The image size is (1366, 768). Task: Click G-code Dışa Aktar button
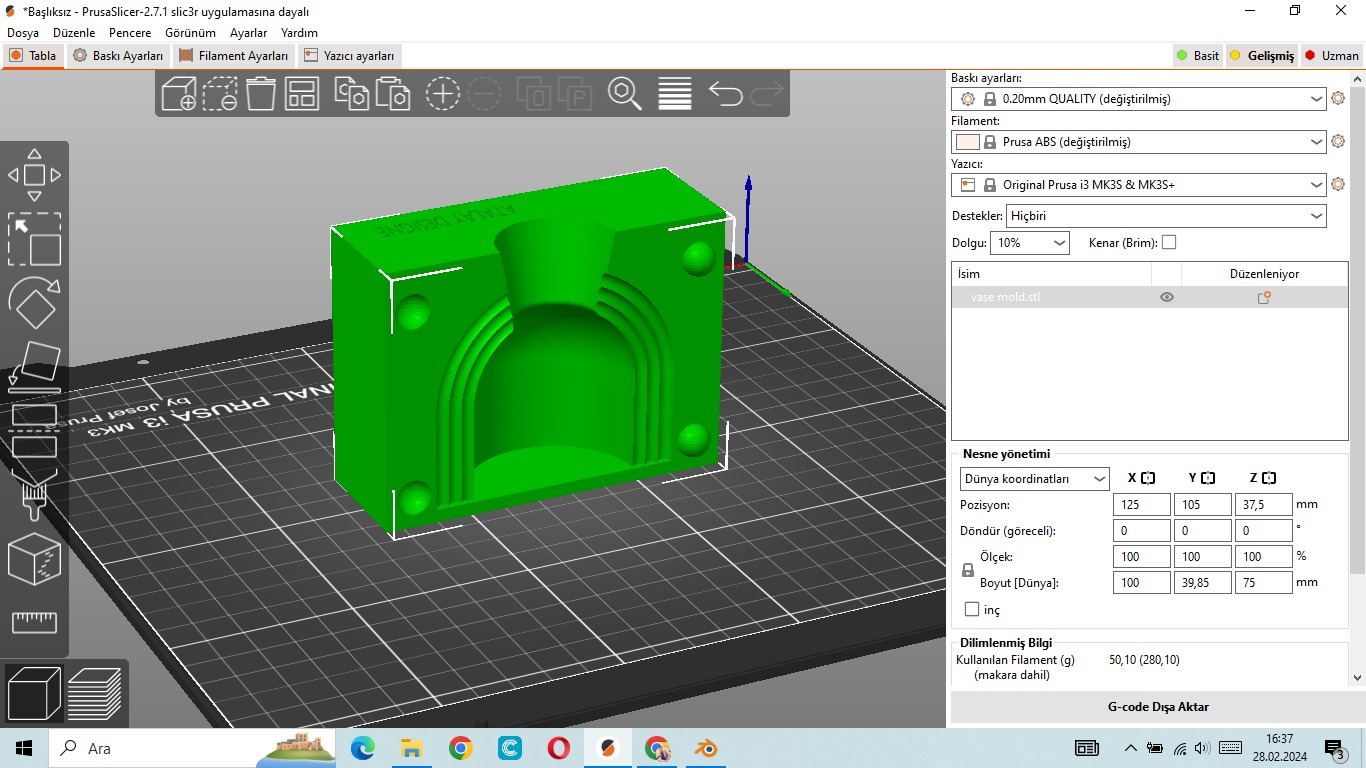pyautogui.click(x=1158, y=706)
